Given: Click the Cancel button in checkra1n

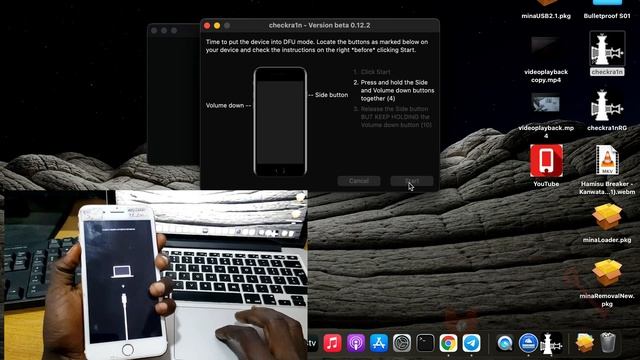Looking at the screenshot, I should [x=359, y=181].
